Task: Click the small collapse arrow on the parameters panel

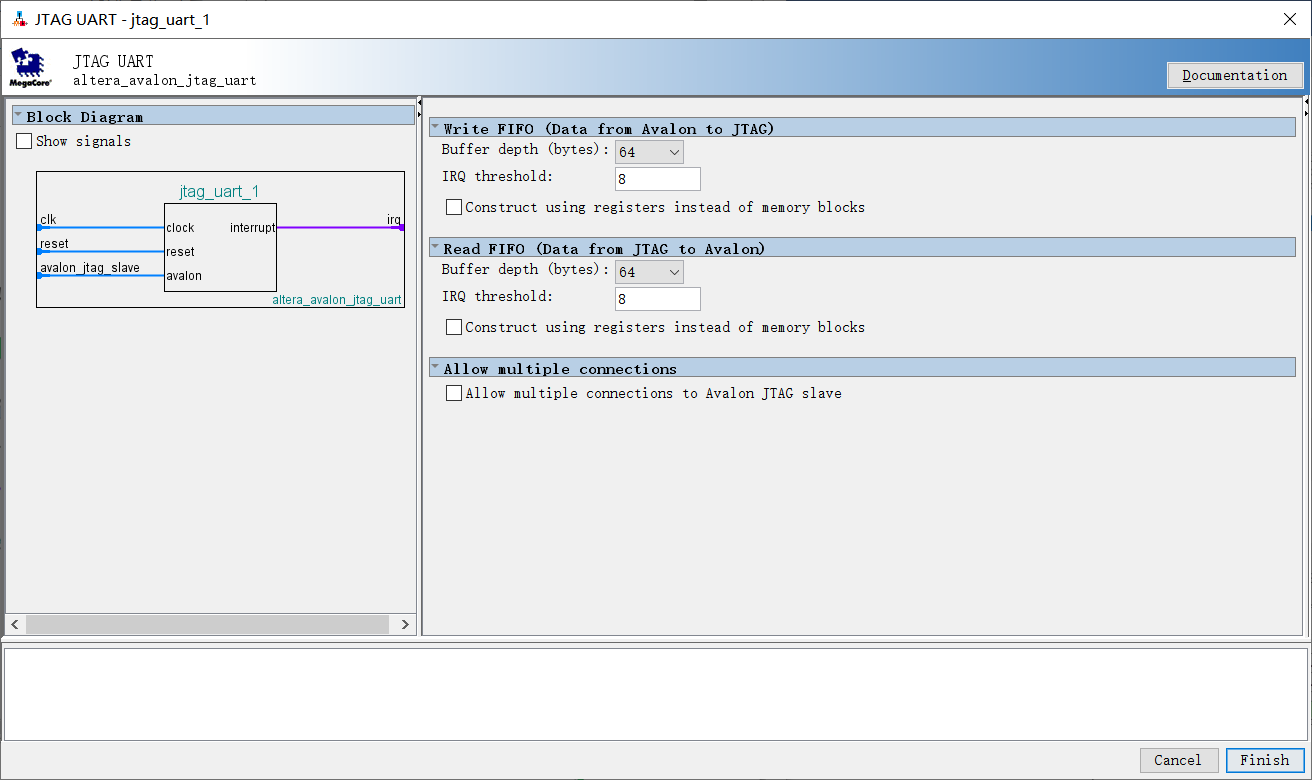Action: [1306, 101]
